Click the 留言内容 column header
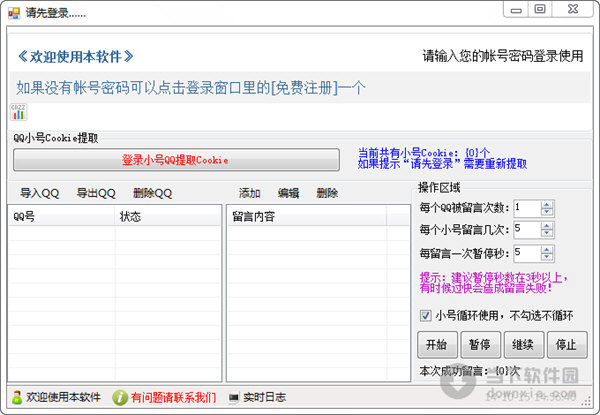Viewport: 600px width, 415px height. [x=307, y=216]
